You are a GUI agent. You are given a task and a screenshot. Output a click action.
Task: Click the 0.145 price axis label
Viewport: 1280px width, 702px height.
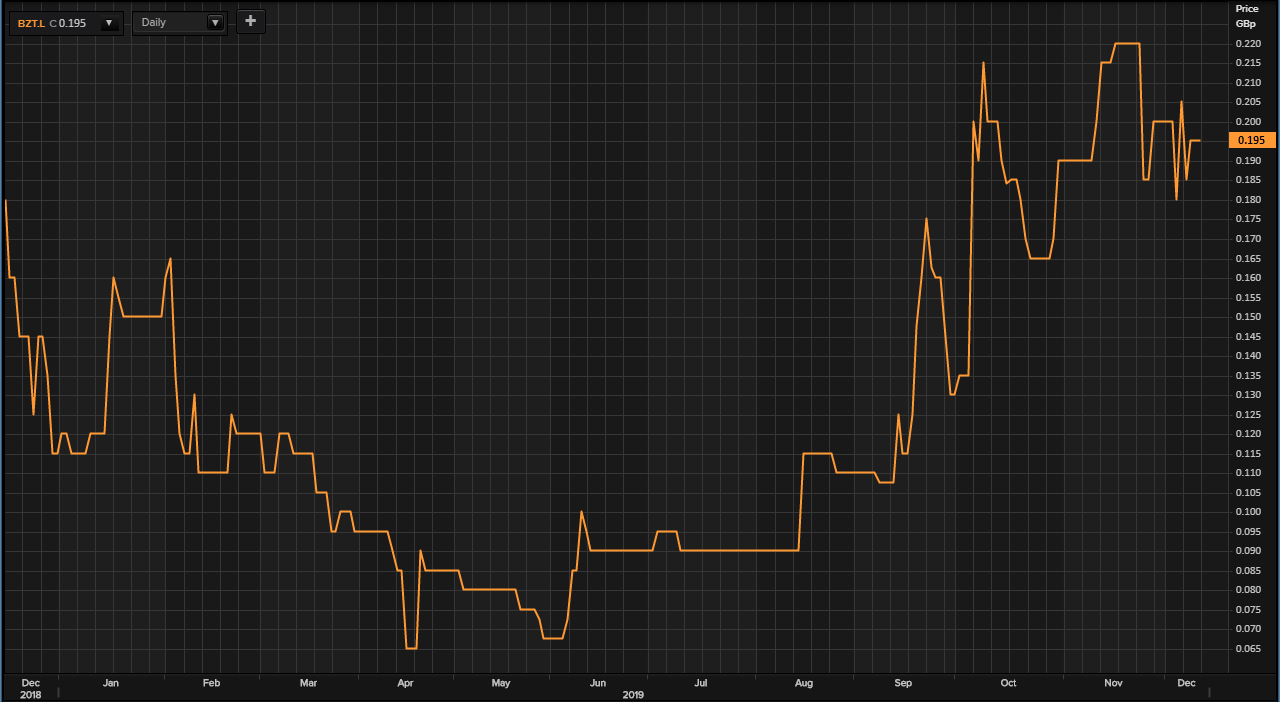click(x=1248, y=336)
